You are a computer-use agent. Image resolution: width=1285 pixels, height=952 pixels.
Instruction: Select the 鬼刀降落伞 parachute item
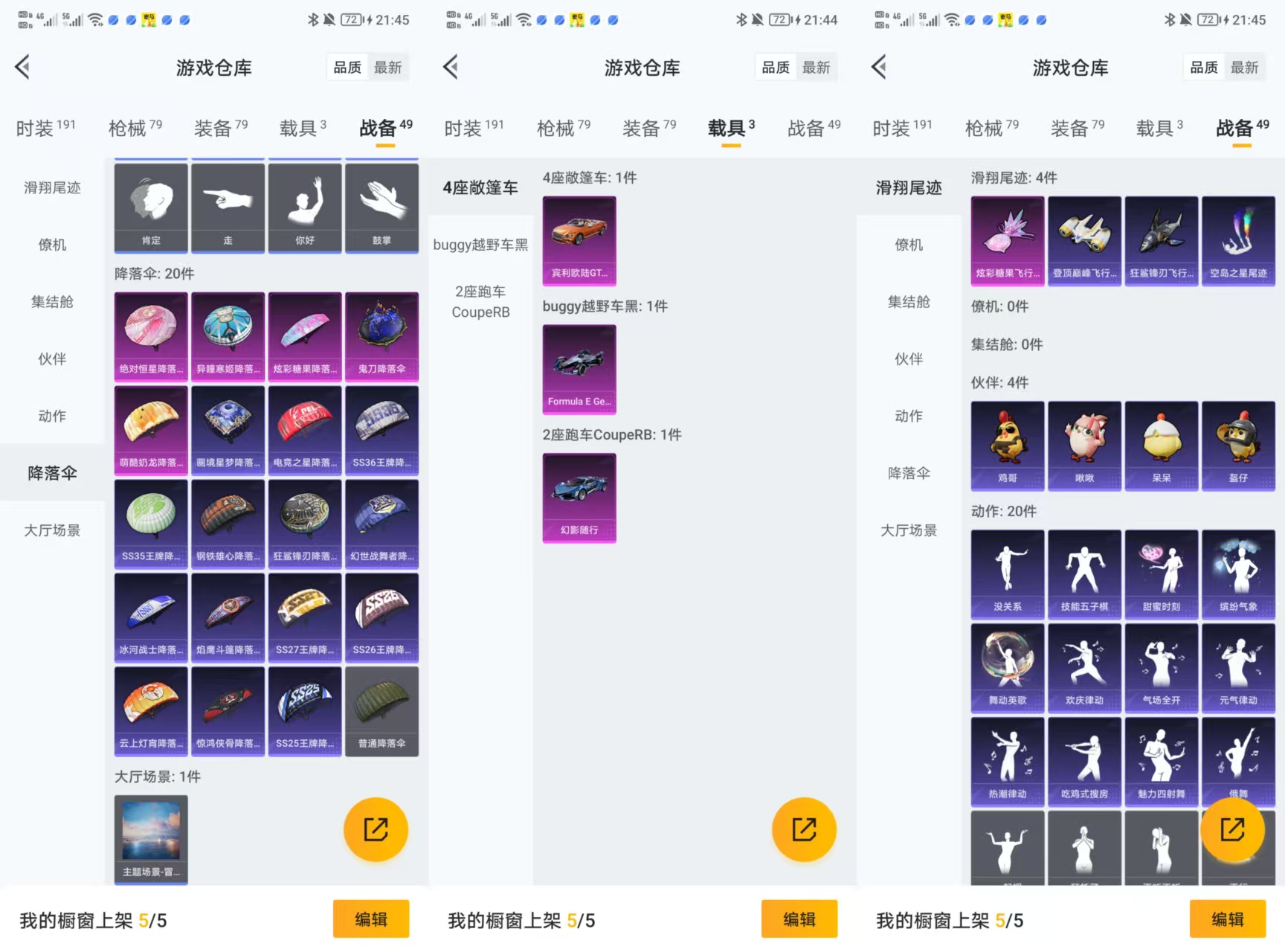(381, 336)
